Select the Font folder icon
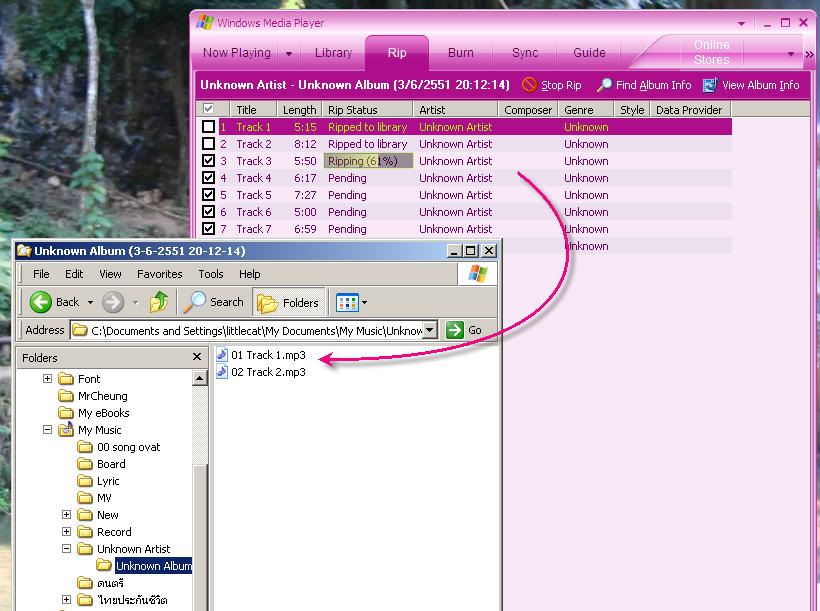The width and height of the screenshot is (820, 611). coord(66,378)
